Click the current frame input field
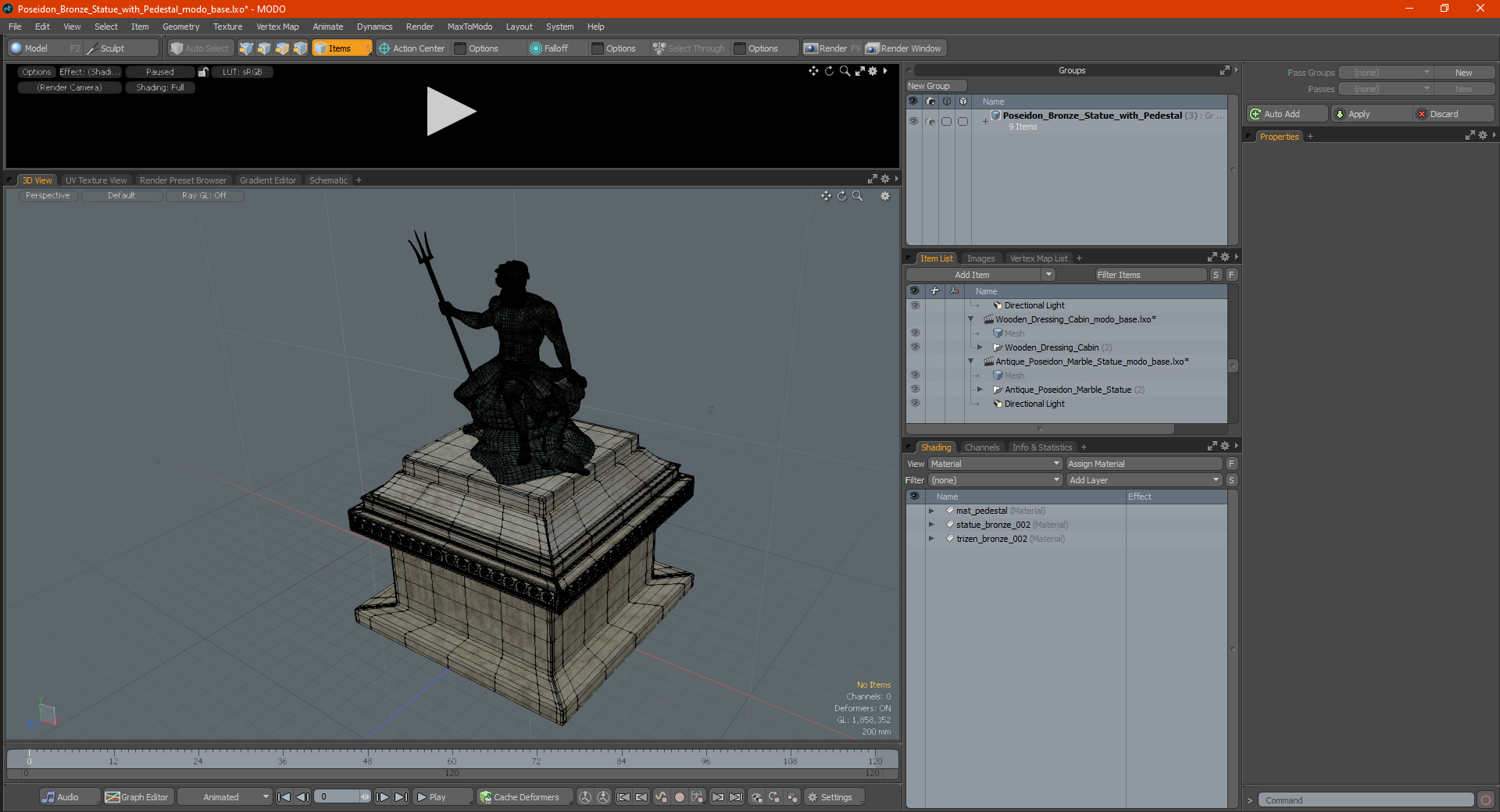 click(337, 797)
